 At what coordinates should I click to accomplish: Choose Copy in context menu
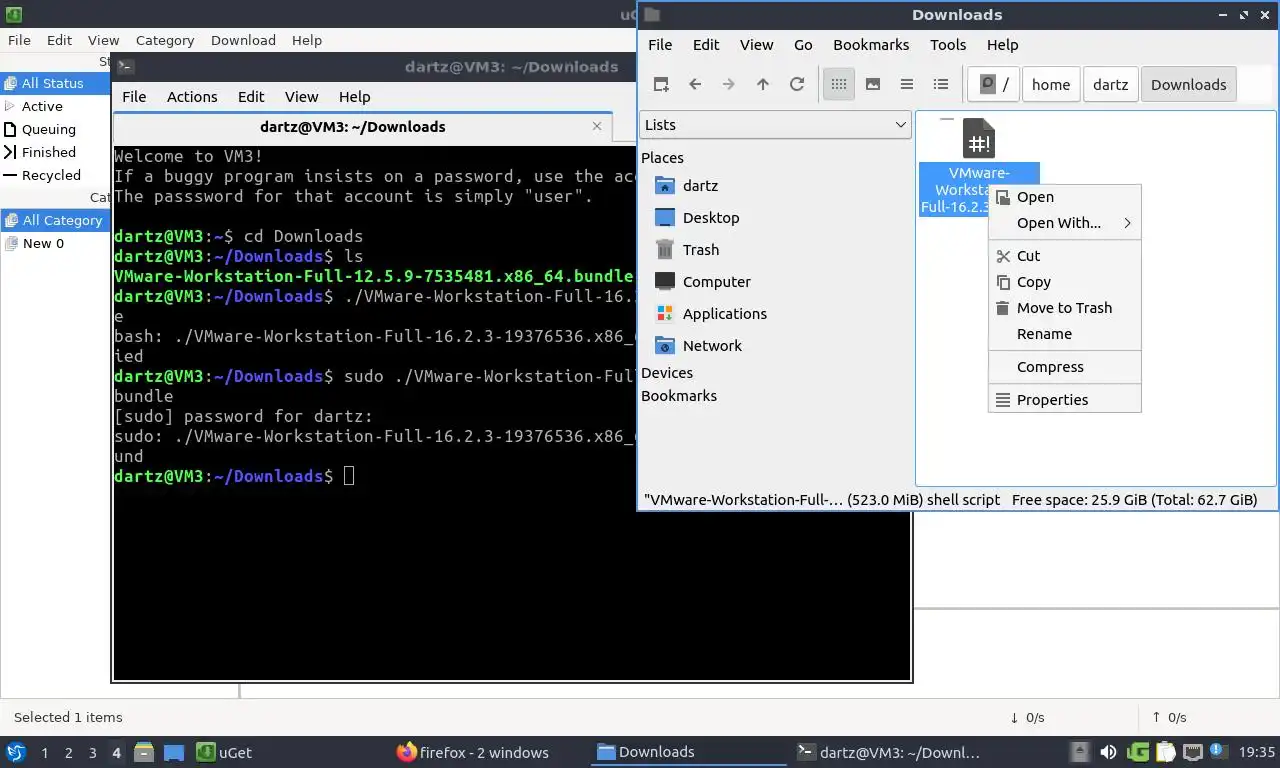[x=1064, y=282]
